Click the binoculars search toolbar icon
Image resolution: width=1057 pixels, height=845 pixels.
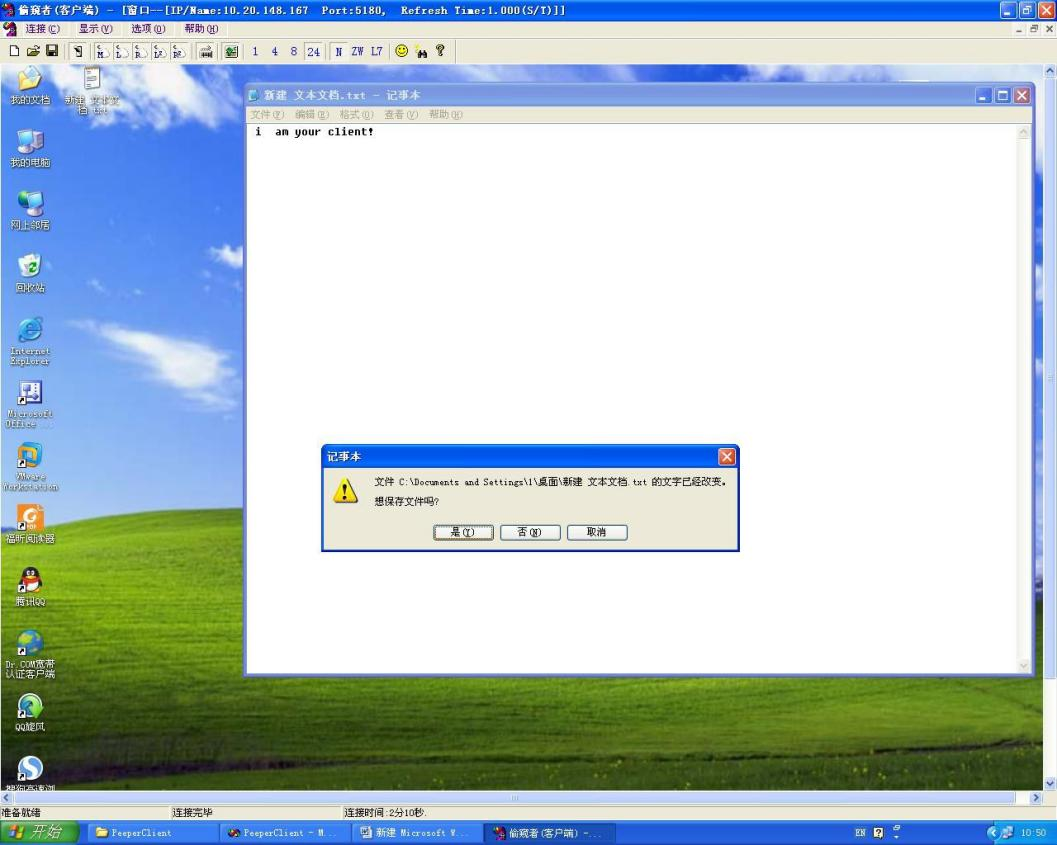(x=421, y=51)
